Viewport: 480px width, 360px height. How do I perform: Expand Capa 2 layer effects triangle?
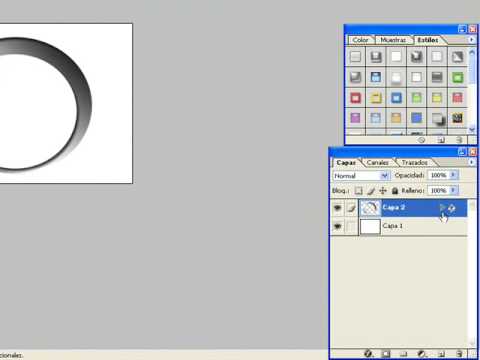(x=442, y=208)
